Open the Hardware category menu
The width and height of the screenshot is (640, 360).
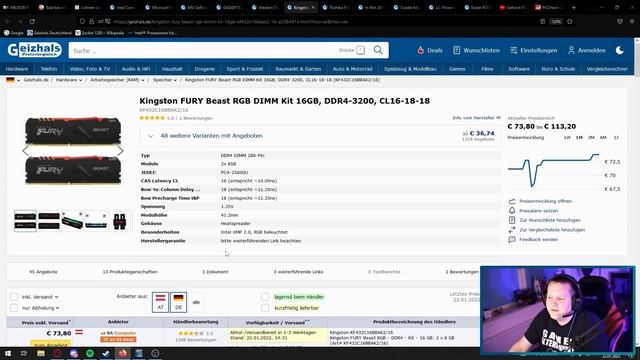click(x=17, y=69)
